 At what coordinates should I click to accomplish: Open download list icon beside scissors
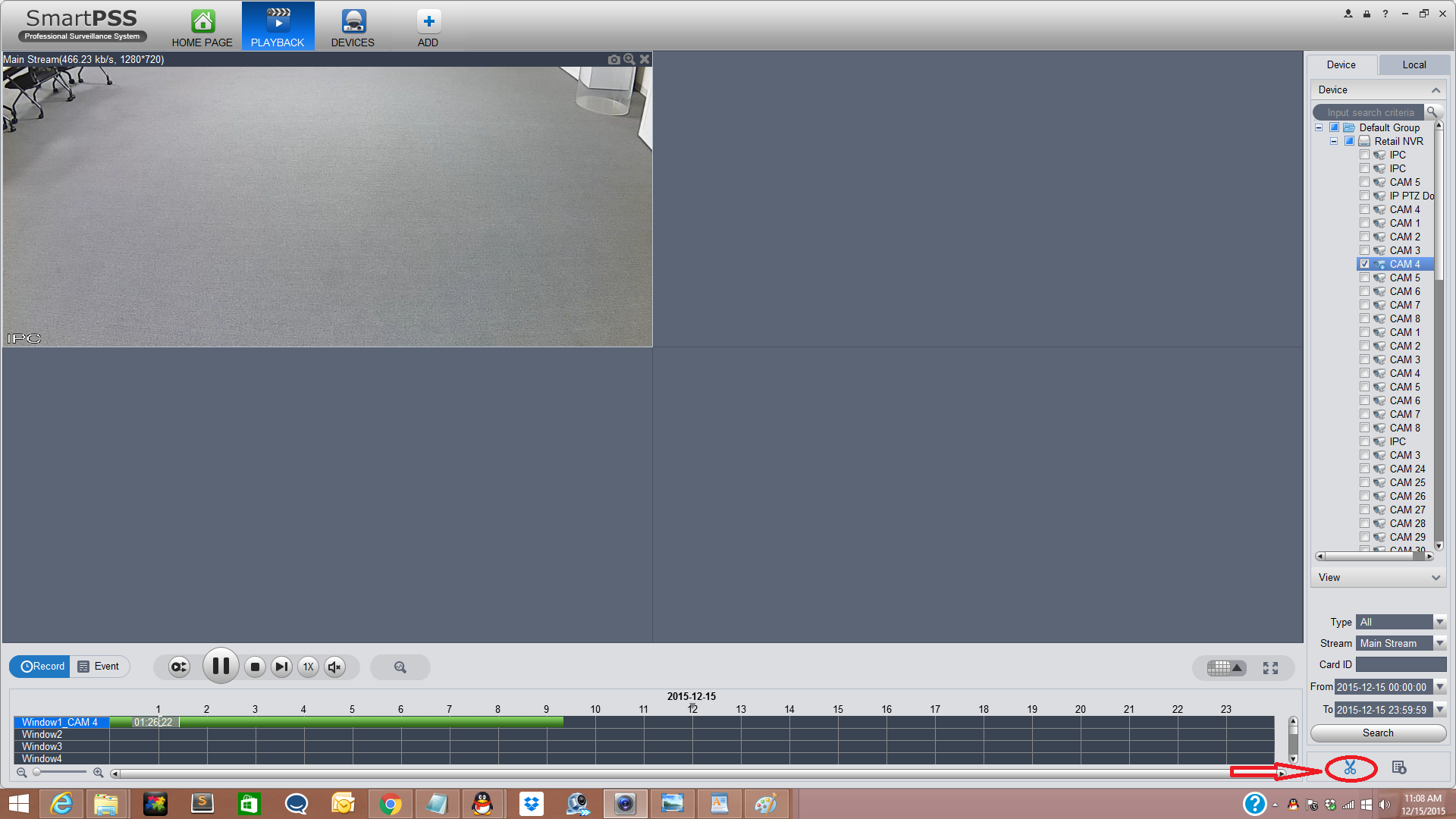tap(1399, 768)
